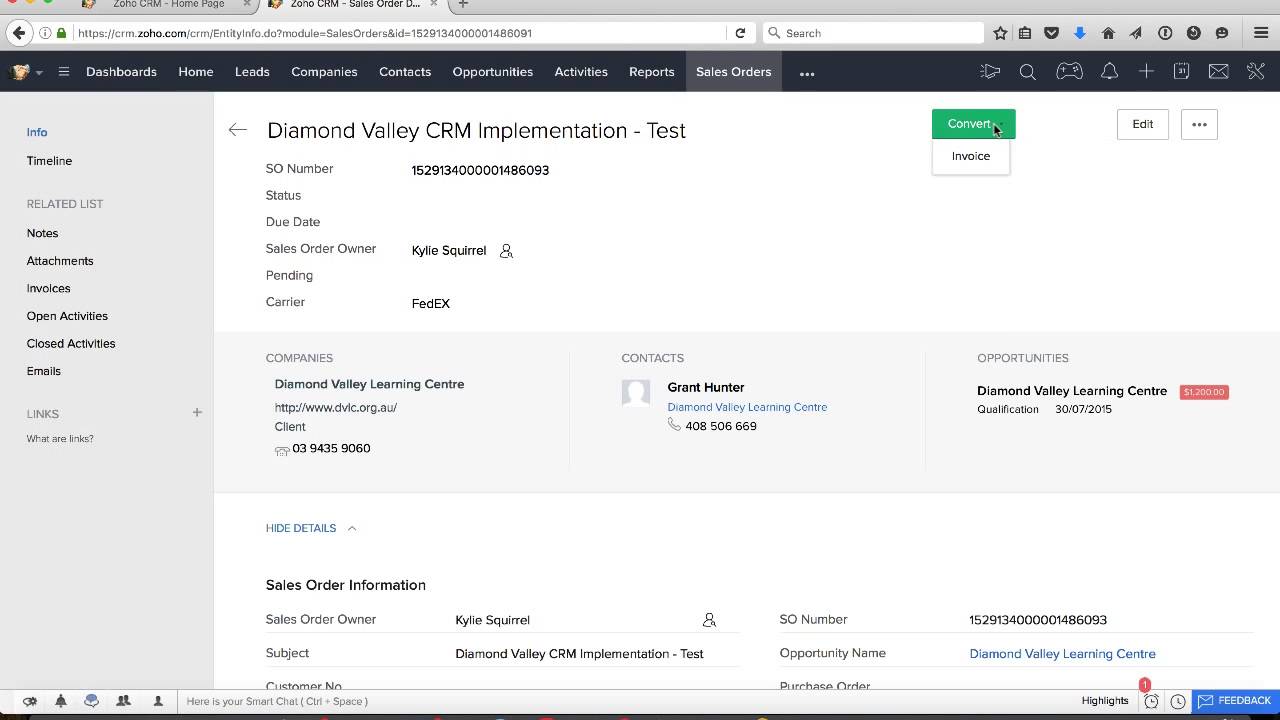
Task: Click the Edit button
Action: (x=1143, y=124)
